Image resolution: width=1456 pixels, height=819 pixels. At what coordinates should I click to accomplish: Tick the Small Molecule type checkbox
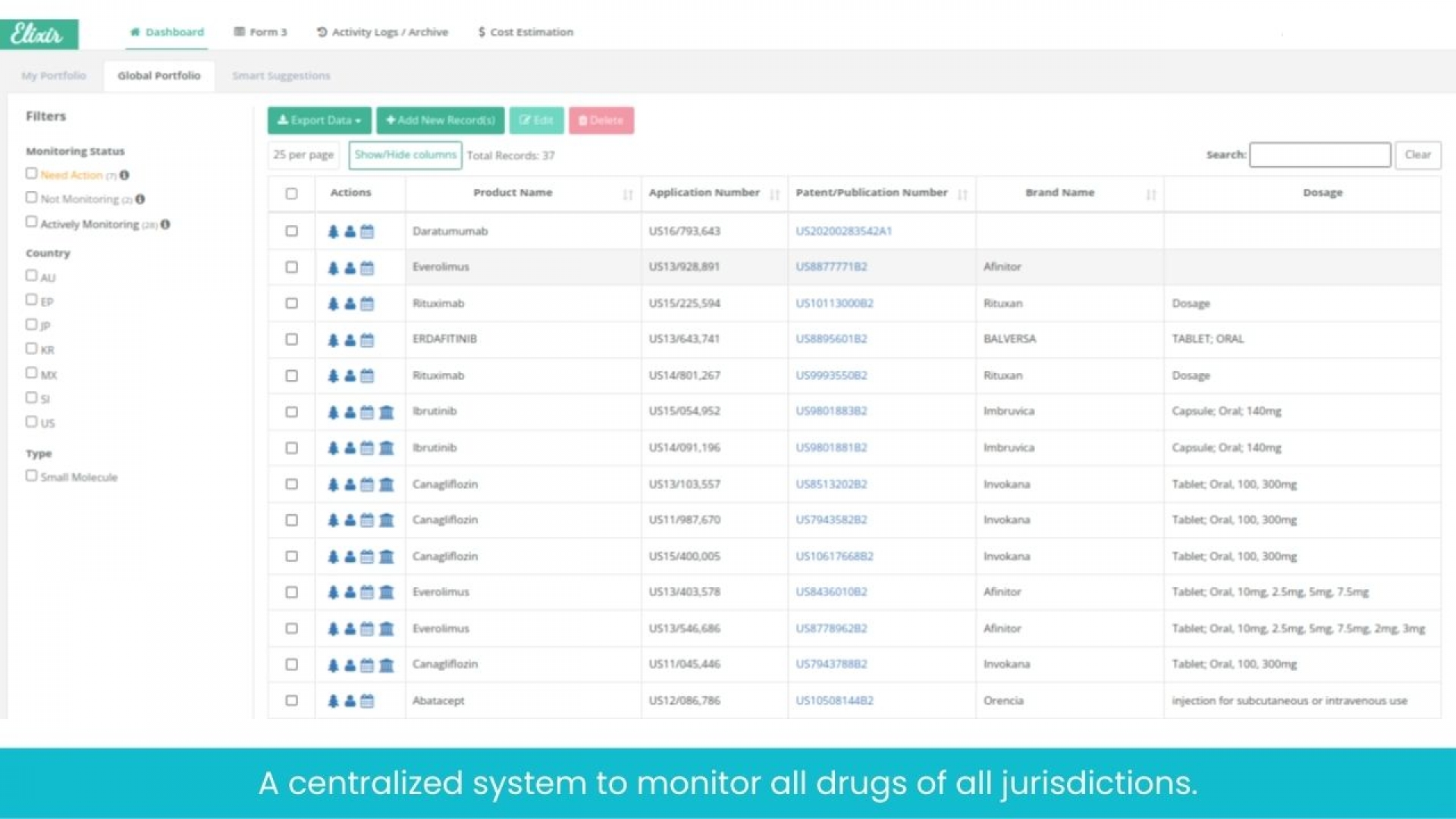[31, 475]
